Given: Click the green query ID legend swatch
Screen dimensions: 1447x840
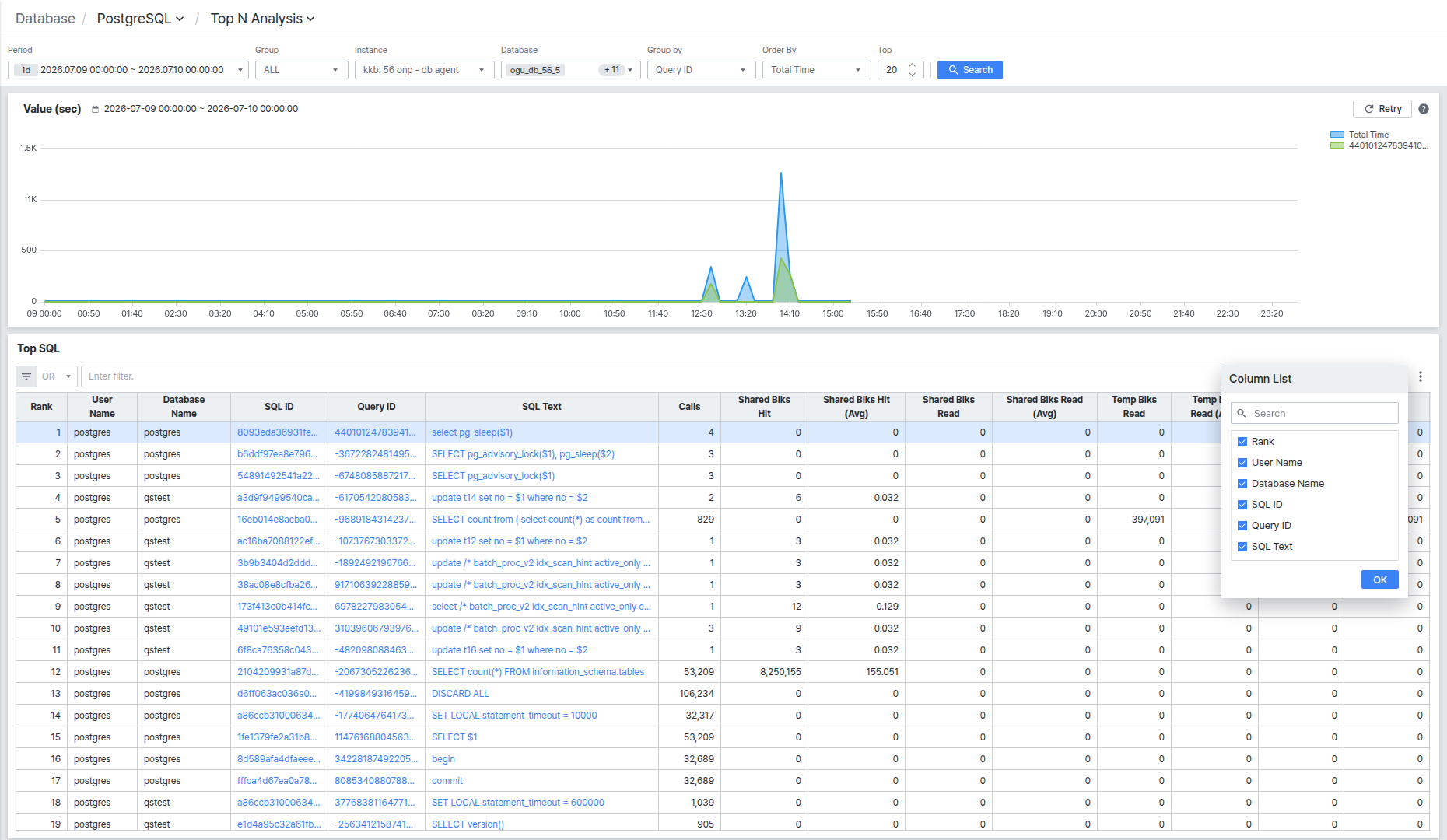Looking at the screenshot, I should point(1337,145).
